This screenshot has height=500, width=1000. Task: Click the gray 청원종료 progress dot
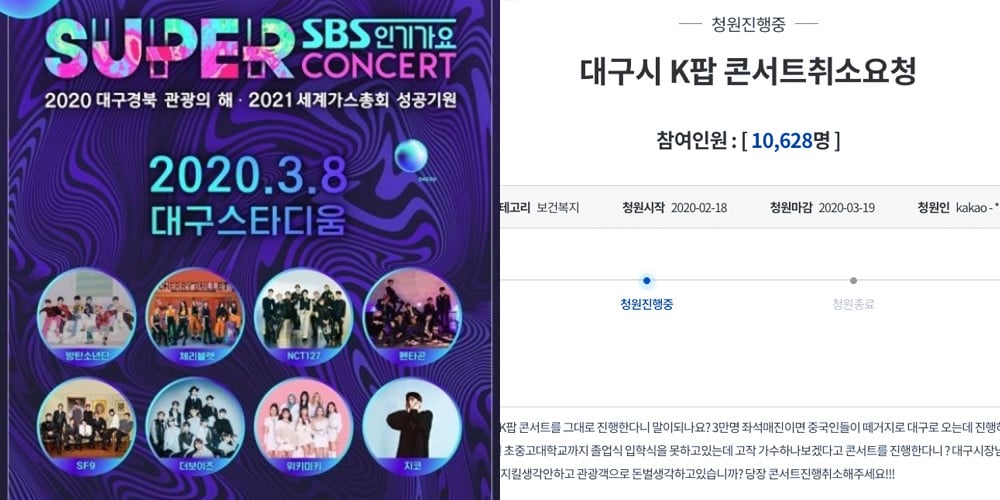point(853,281)
